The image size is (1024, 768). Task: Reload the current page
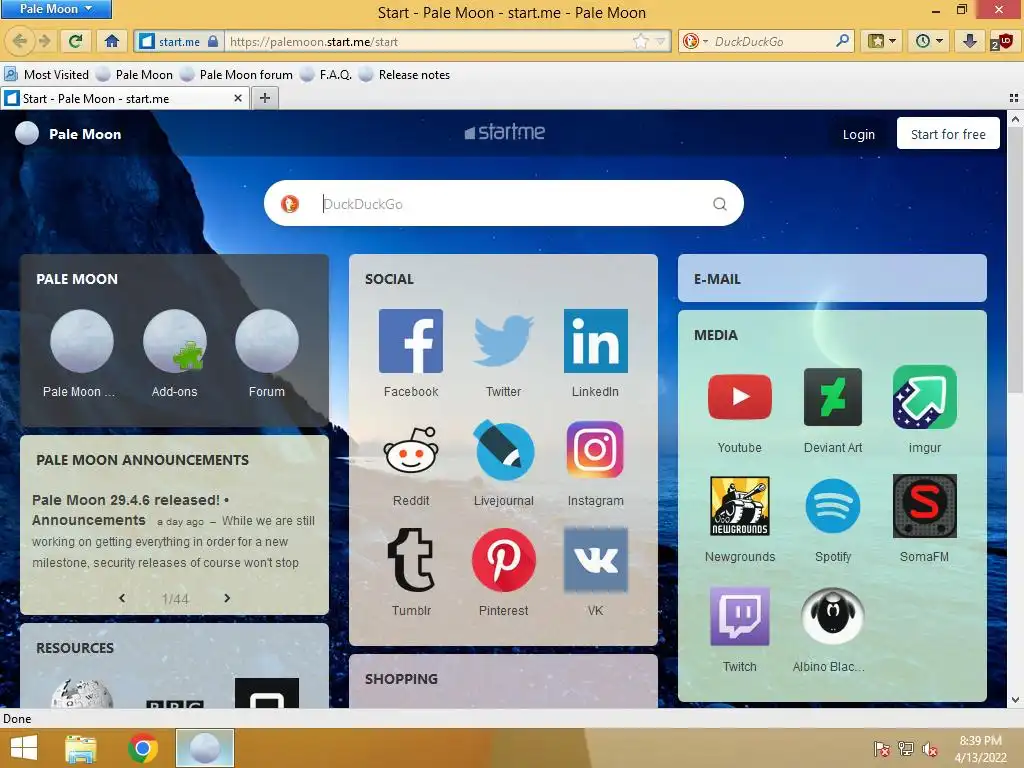(75, 41)
